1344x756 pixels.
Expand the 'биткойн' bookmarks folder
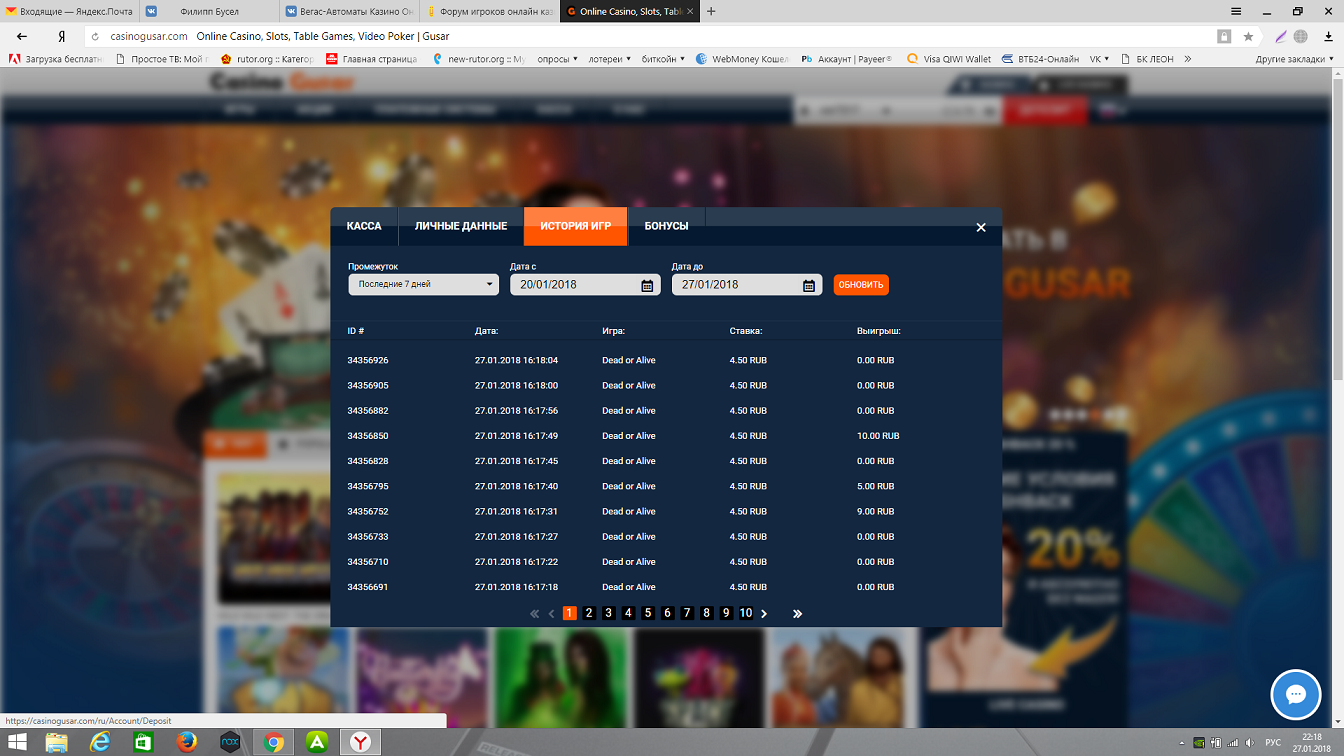click(664, 59)
